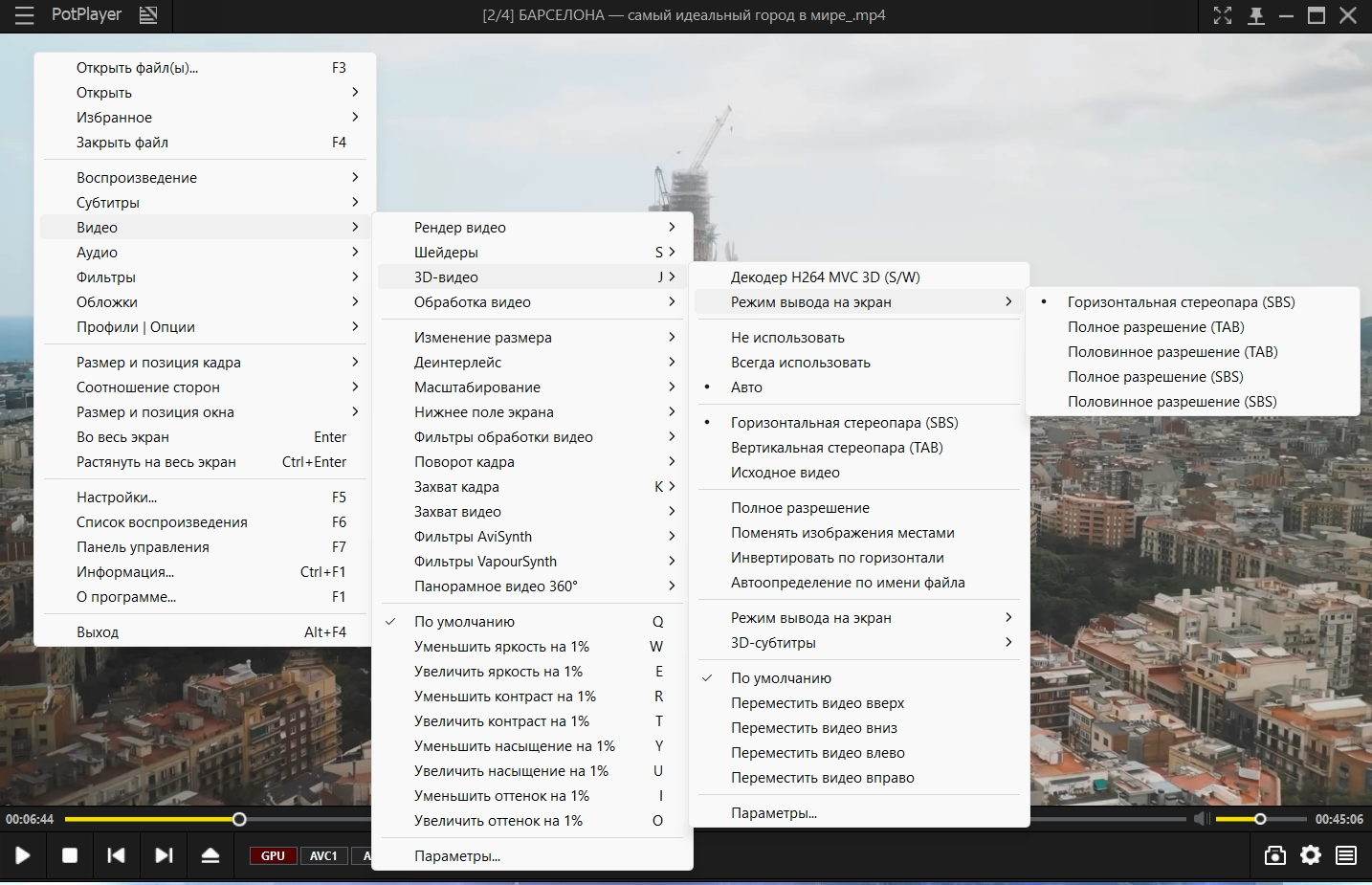Image resolution: width=1372 pixels, height=885 pixels.
Task: Click Увеличить яркость на 1%
Action: click(x=532, y=672)
